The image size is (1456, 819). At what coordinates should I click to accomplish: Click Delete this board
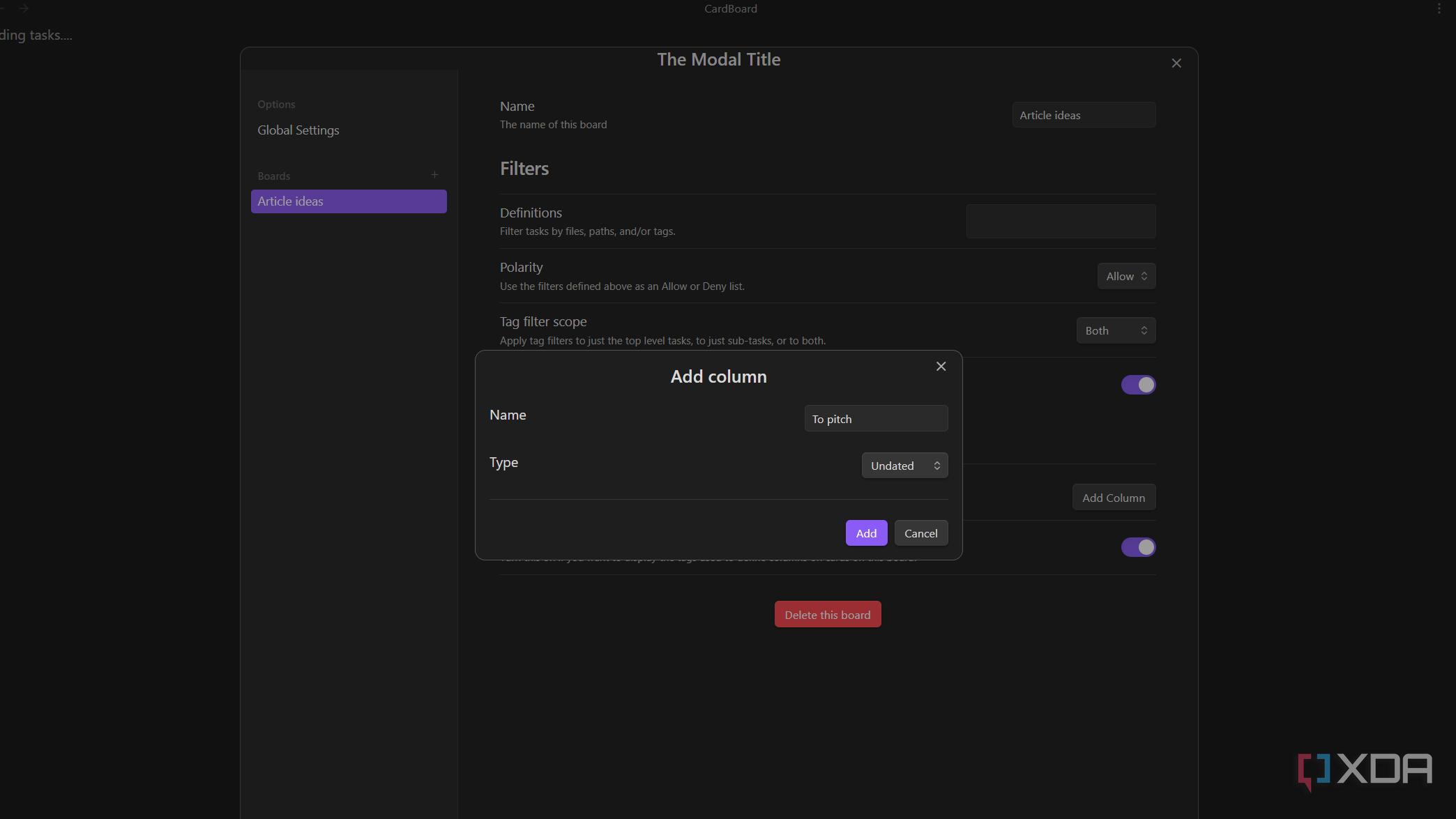(x=828, y=615)
